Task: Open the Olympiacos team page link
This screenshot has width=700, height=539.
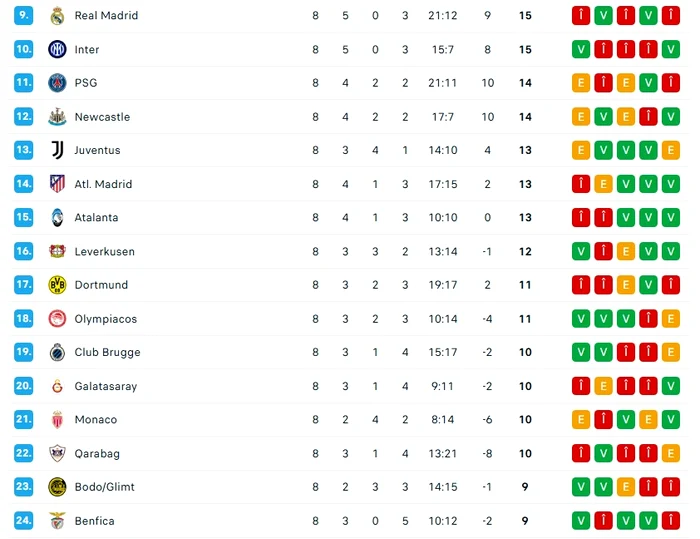Action: click(x=105, y=319)
